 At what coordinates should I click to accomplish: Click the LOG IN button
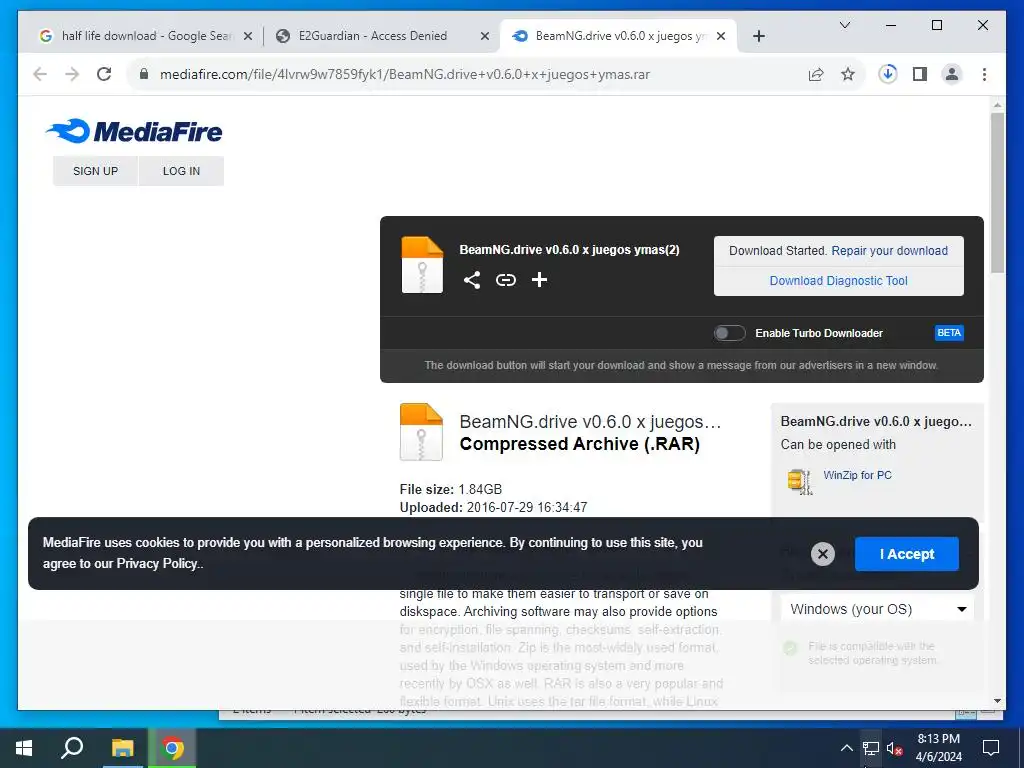tap(181, 171)
